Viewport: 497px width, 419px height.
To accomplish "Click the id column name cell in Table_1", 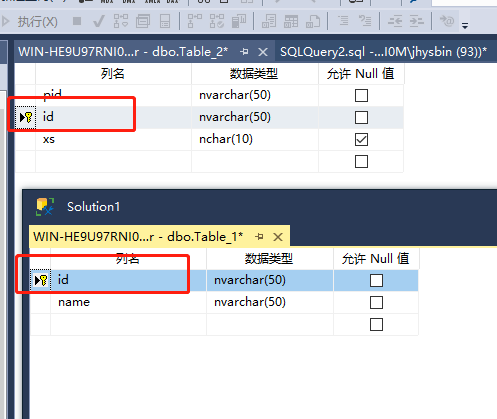I will tap(128, 280).
